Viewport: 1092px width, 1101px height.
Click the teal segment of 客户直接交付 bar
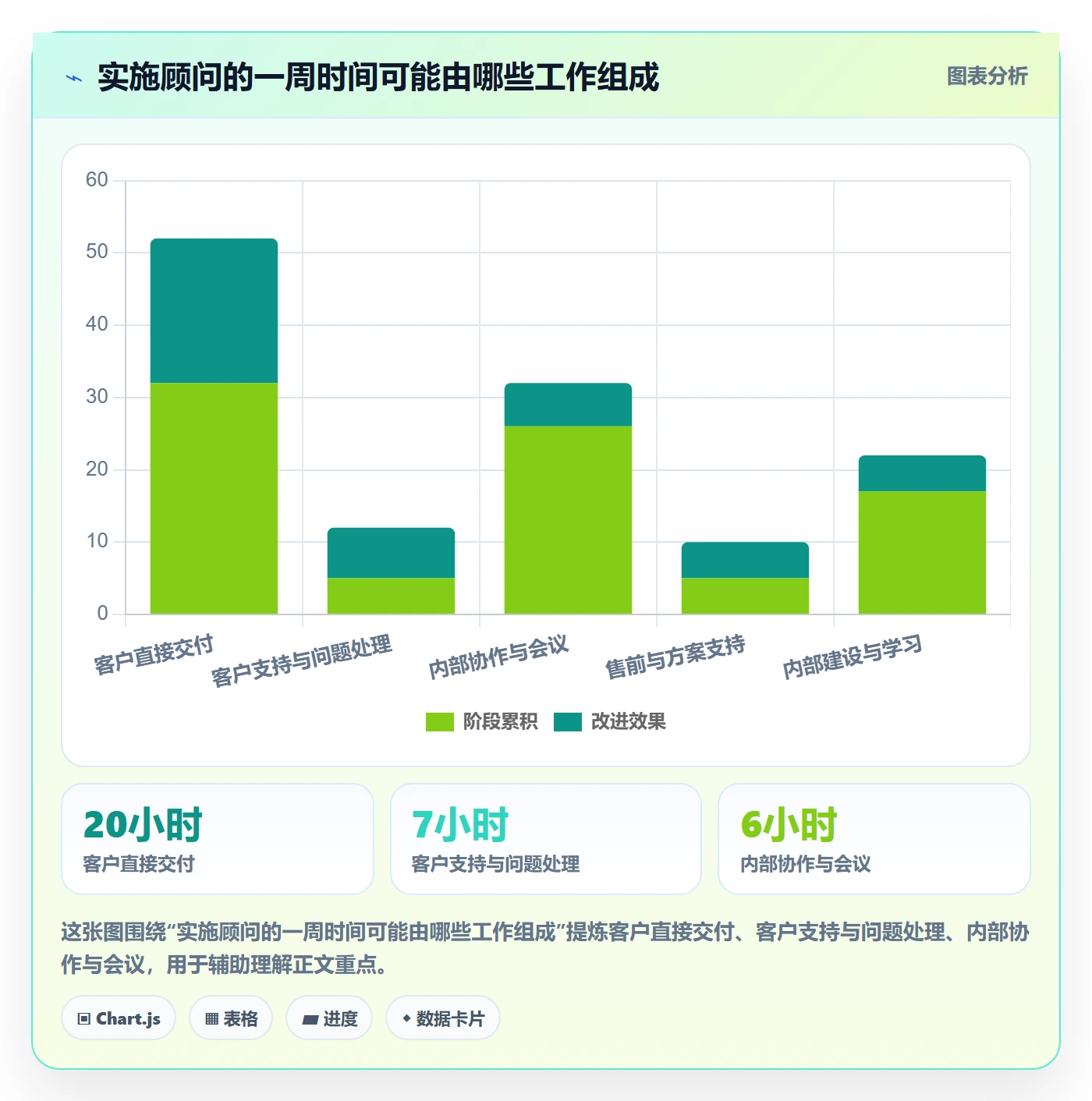pyautogui.click(x=214, y=310)
